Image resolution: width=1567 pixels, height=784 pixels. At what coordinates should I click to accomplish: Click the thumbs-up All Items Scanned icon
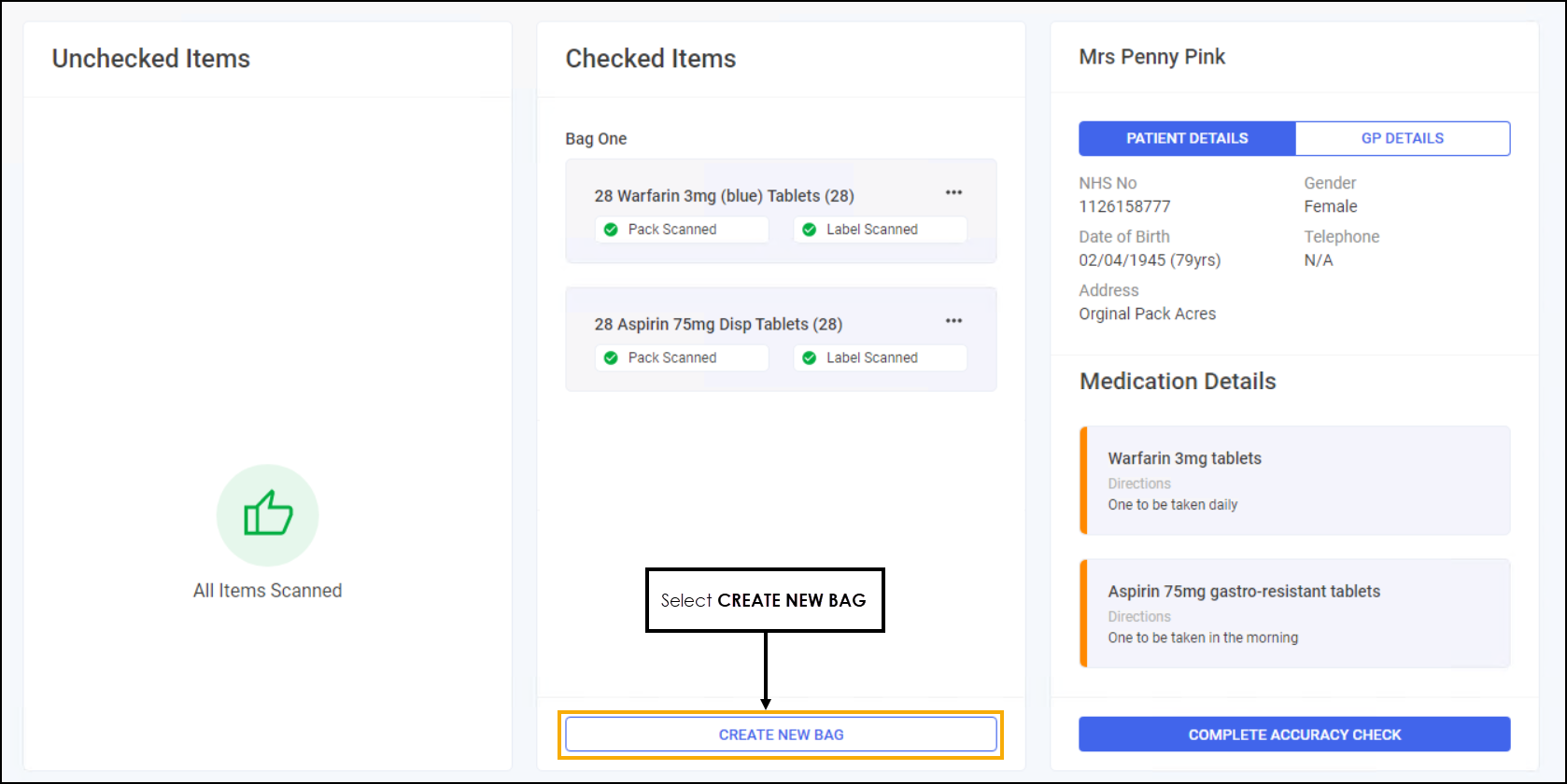[x=268, y=514]
